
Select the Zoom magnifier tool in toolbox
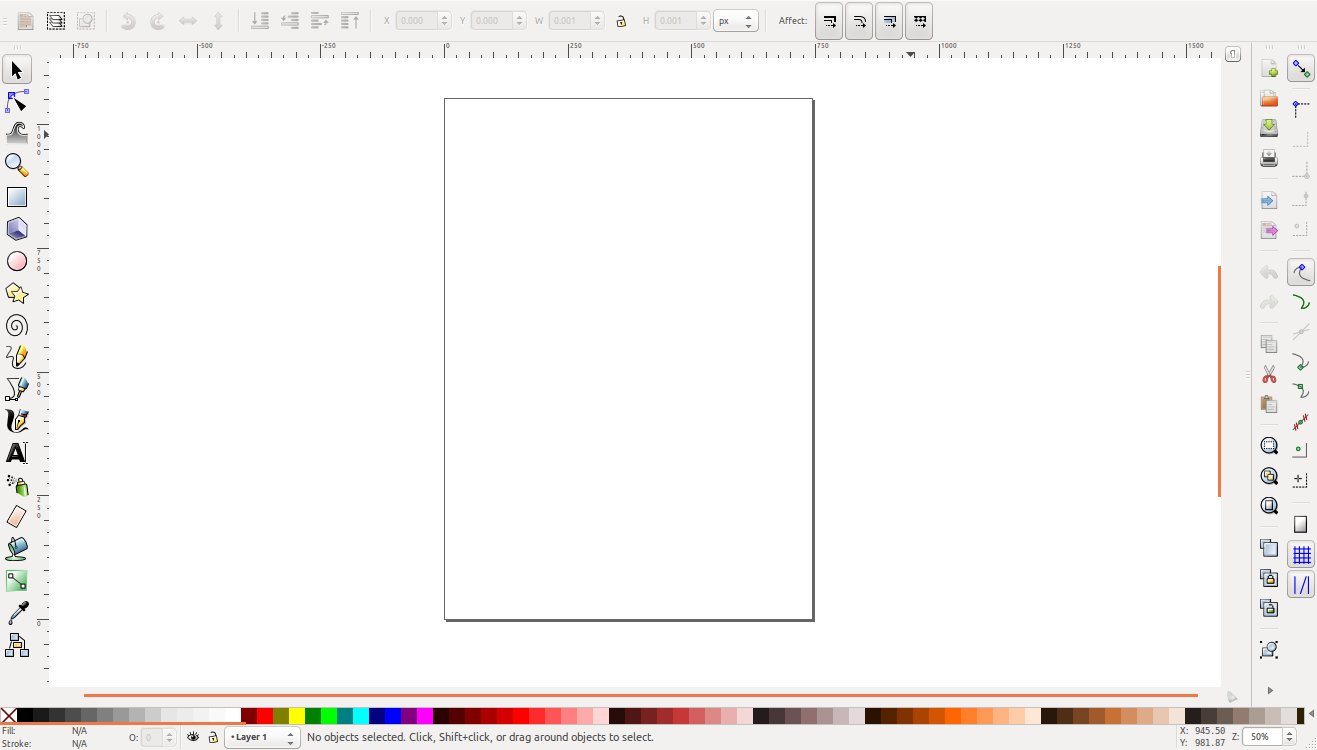17,165
